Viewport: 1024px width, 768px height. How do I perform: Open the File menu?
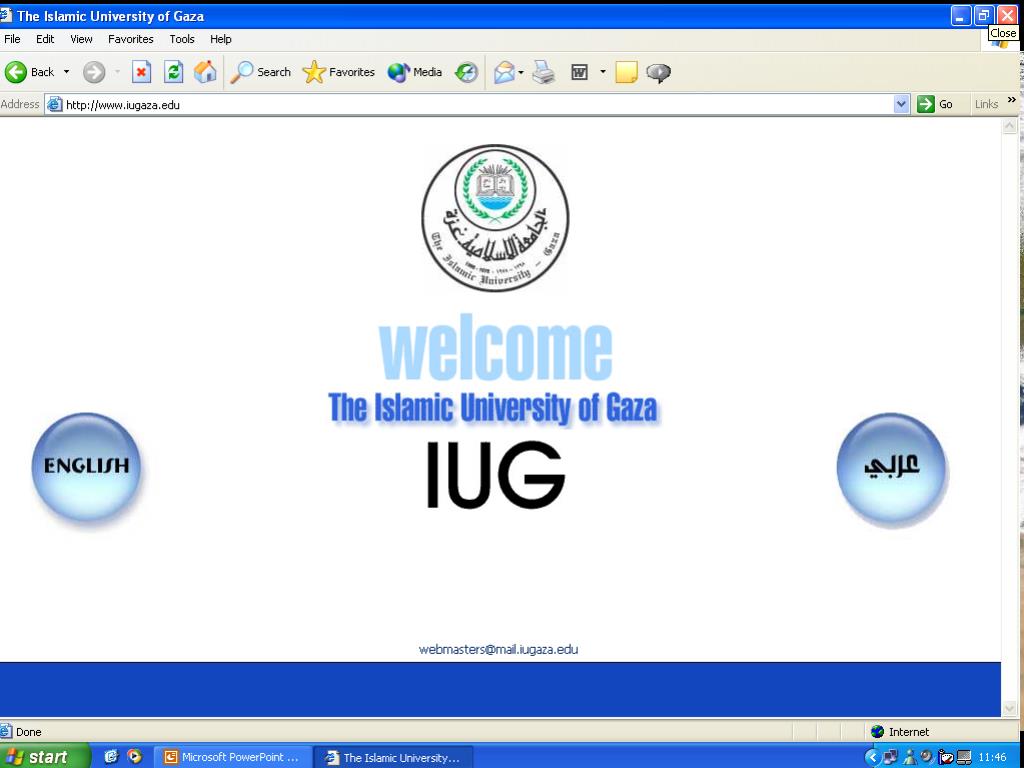click(12, 39)
